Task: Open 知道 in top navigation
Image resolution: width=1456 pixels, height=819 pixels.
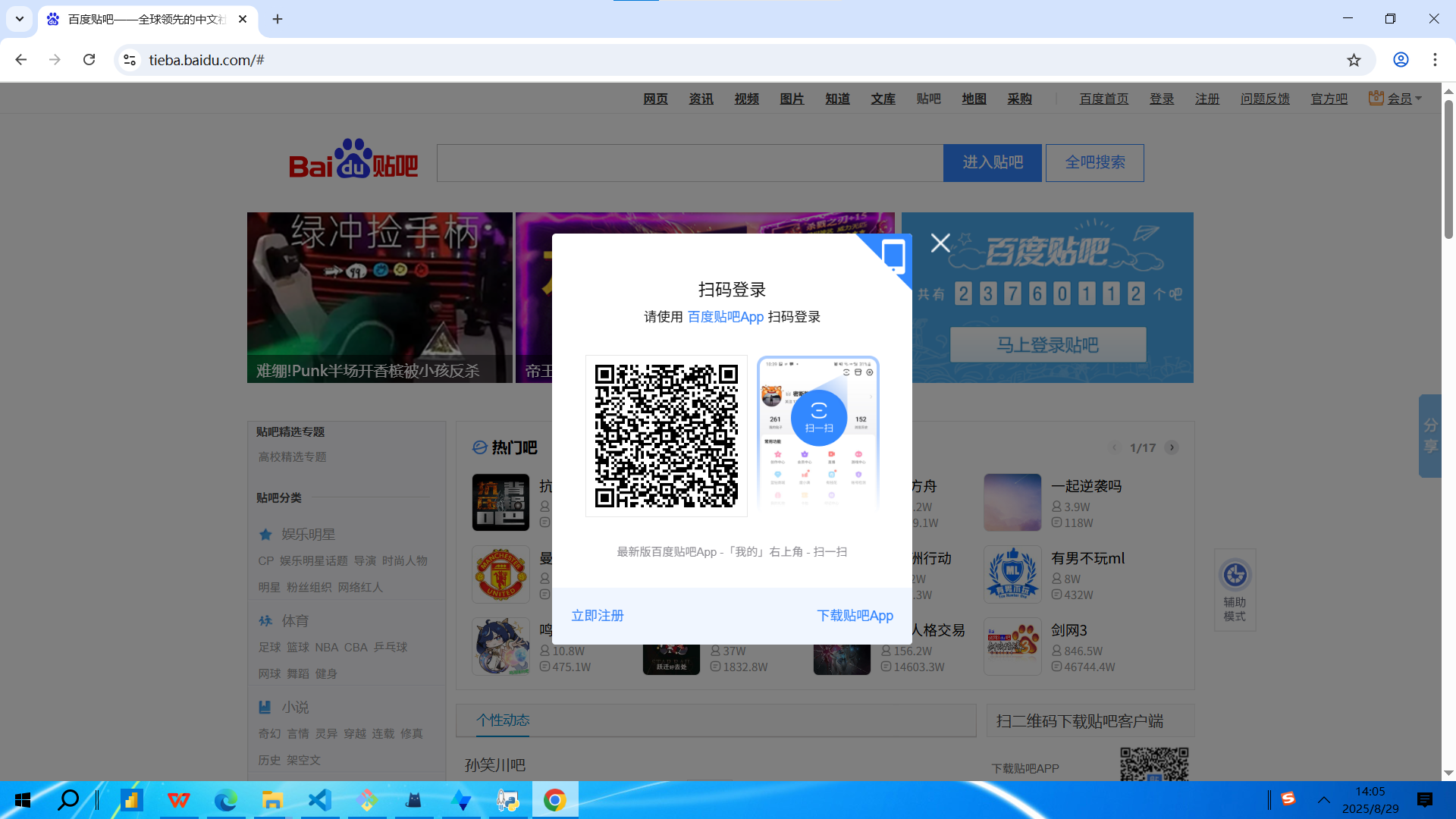Action: (837, 99)
